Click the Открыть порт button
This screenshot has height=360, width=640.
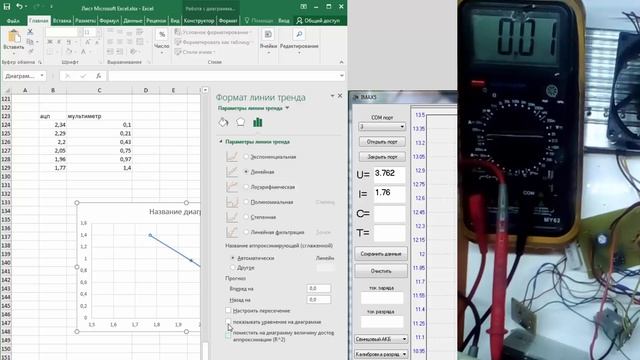382,142
